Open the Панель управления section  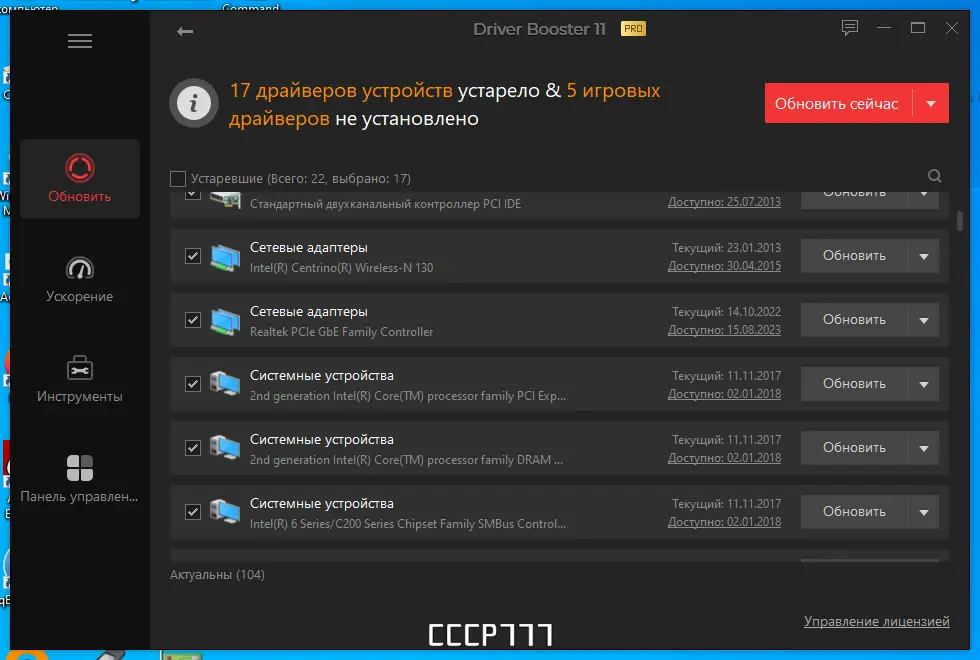pyautogui.click(x=80, y=479)
